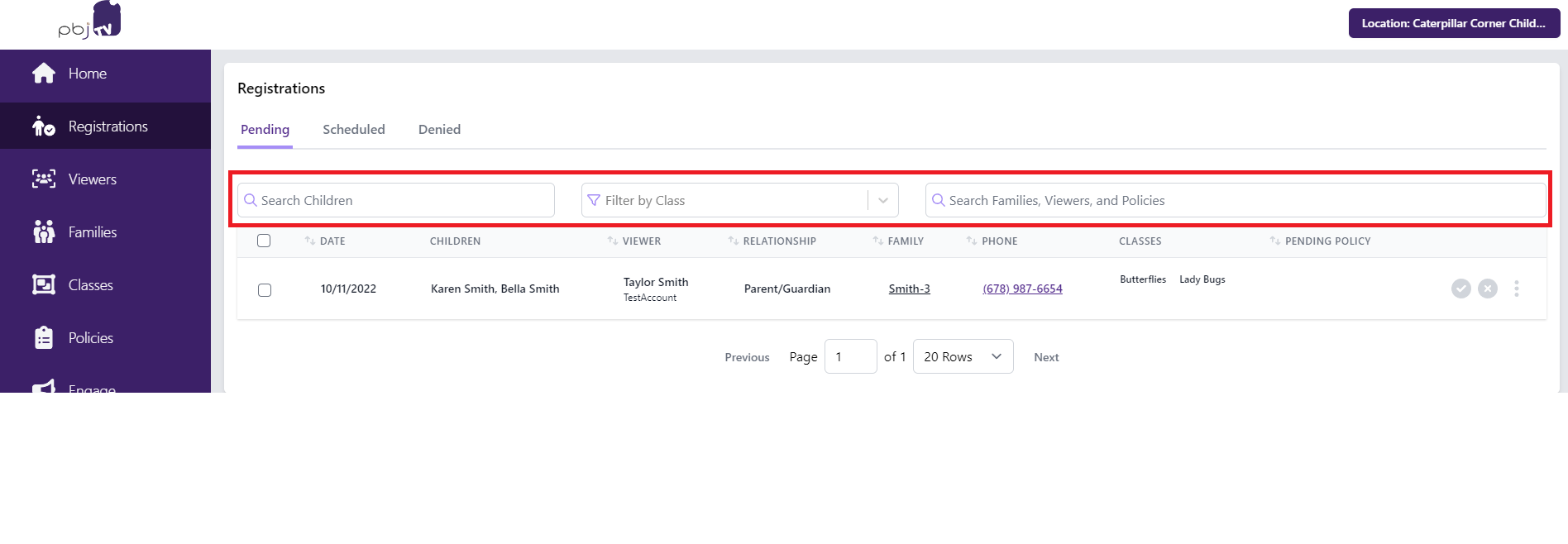Screen dimensions: 1568x544
Task: Click the Previous page button
Action: pos(748,357)
